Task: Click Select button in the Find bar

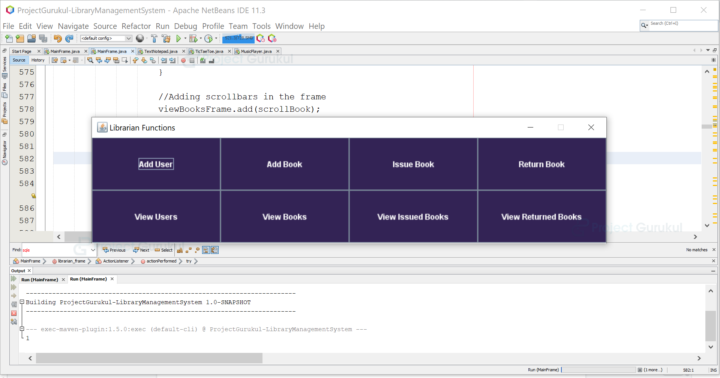Action: (x=163, y=250)
